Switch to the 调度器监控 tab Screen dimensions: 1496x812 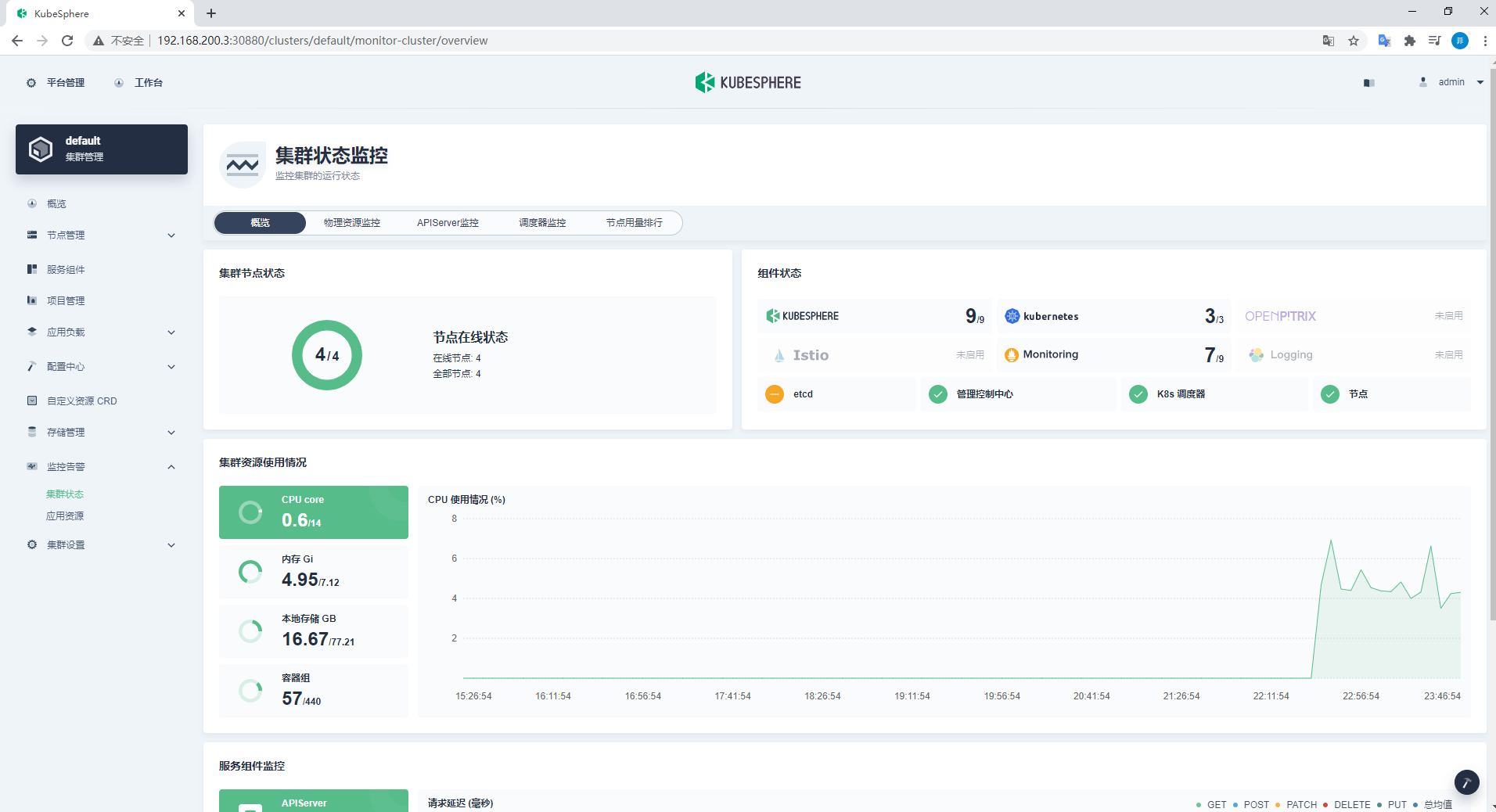[x=542, y=223]
